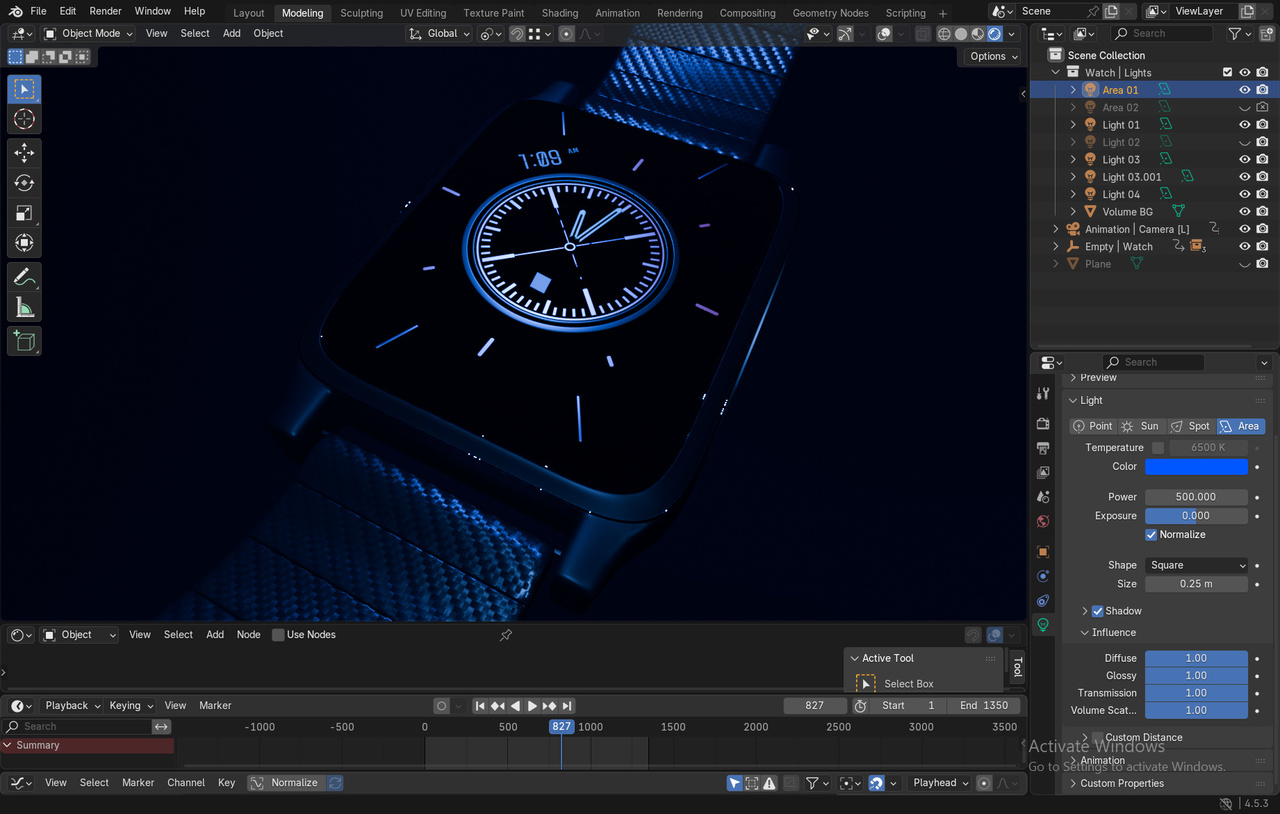Image resolution: width=1280 pixels, height=814 pixels.
Task: Uncheck the Shadow checkbox
Action: pos(1097,611)
